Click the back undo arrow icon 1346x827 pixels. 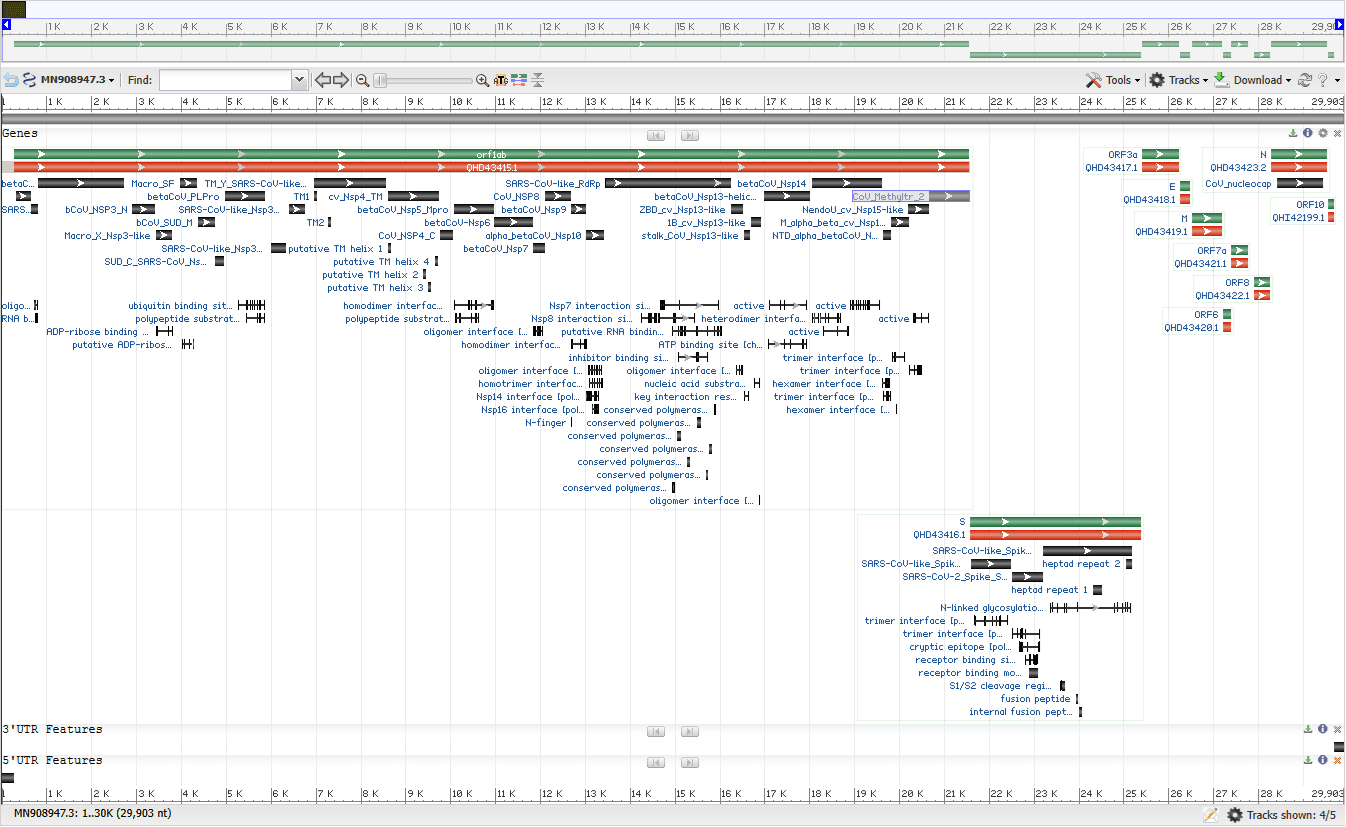point(11,80)
